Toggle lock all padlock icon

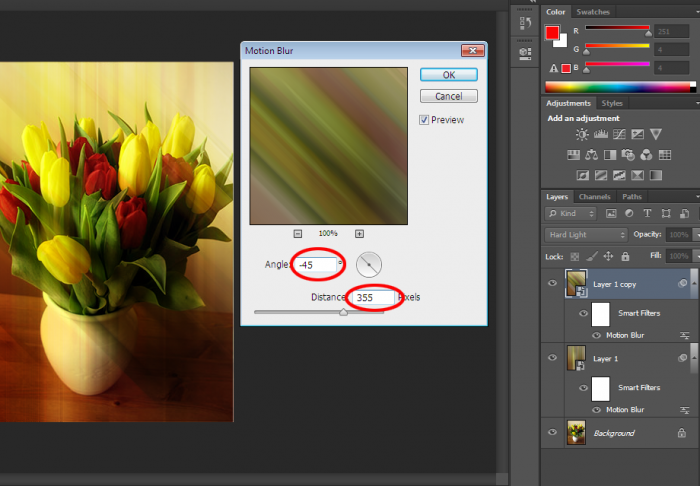(625, 256)
